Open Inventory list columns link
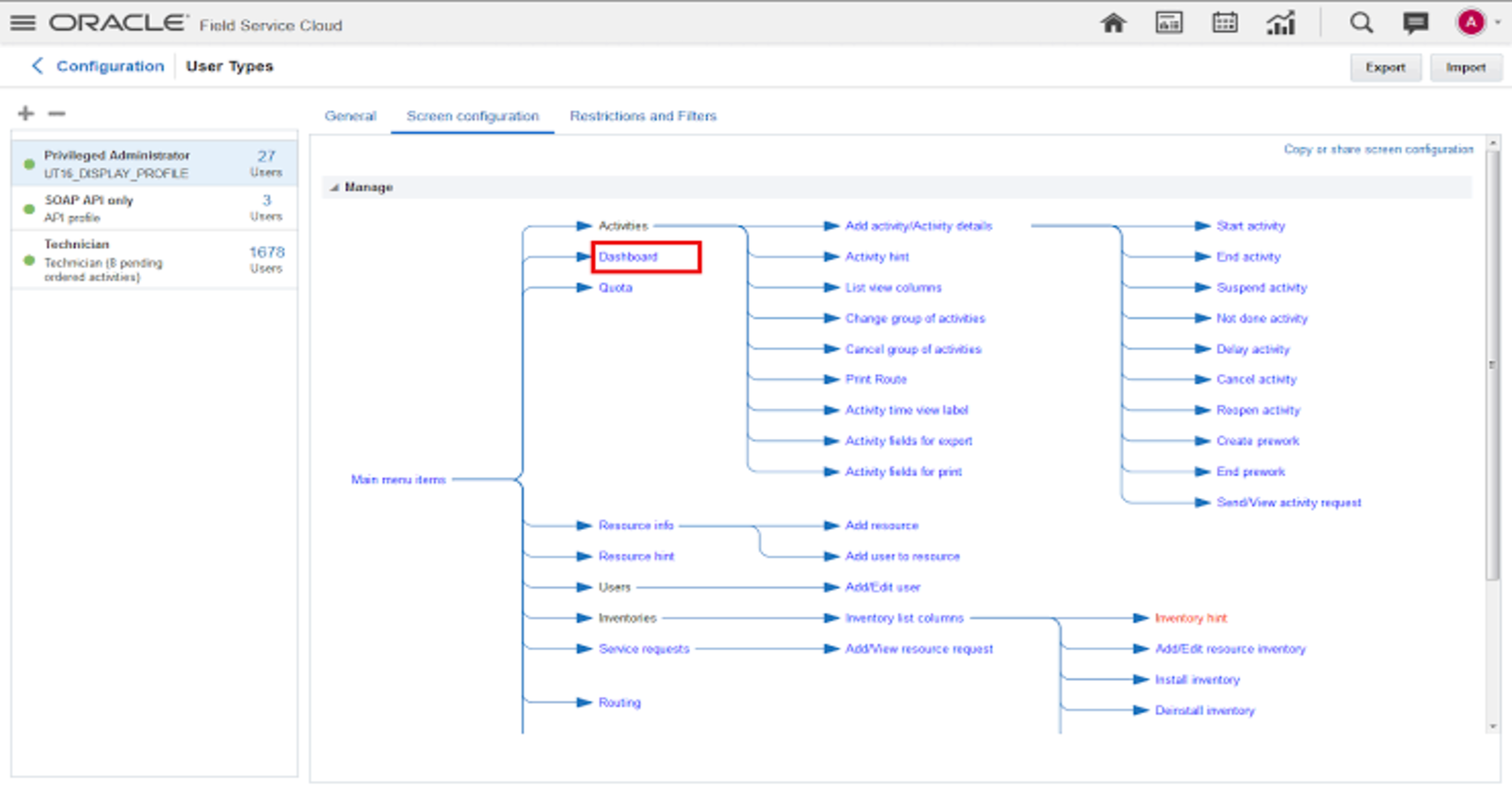This screenshot has height=793, width=1512. click(904, 618)
